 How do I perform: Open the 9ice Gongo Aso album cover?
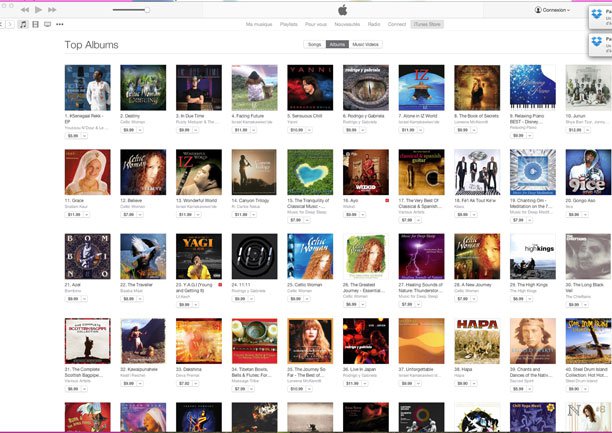pos(589,172)
